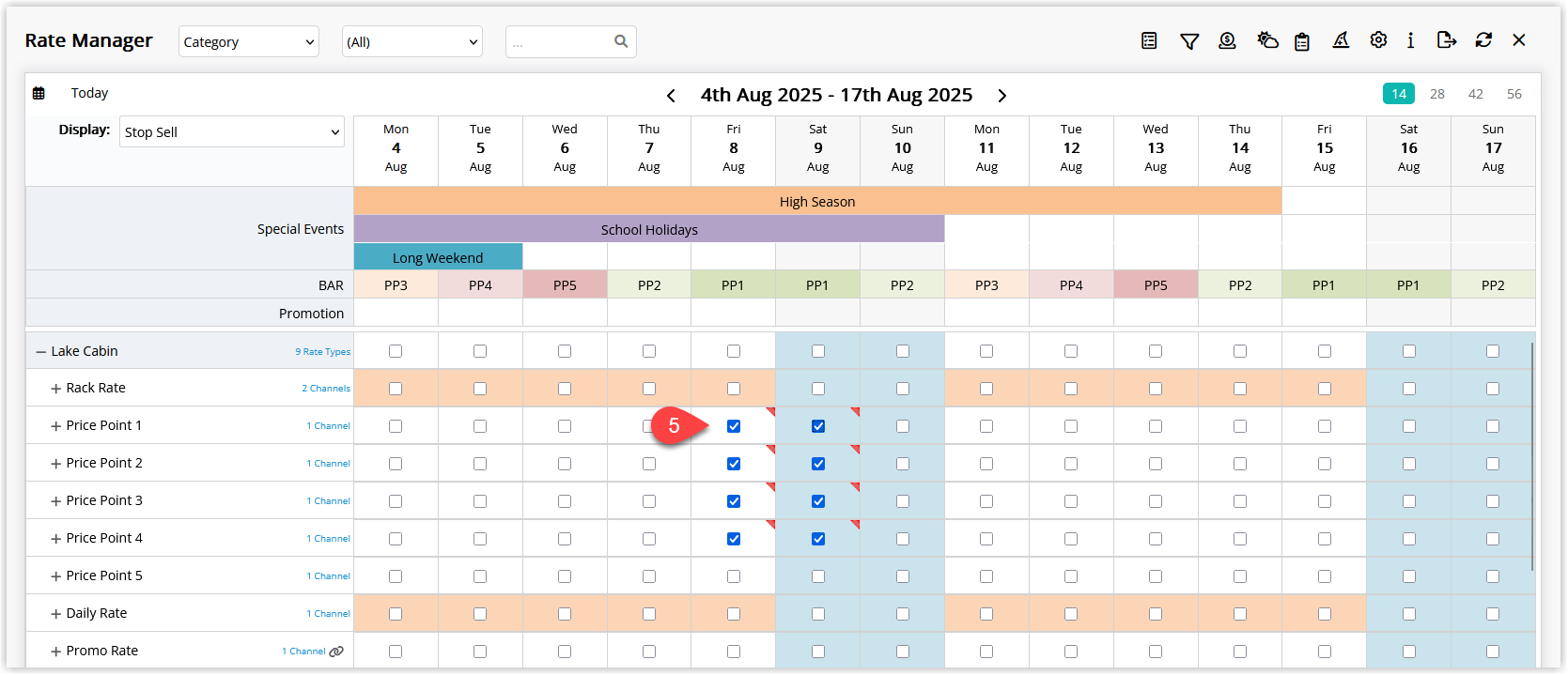Open the Daily Rate 1 Channel link
1568x675 pixels.
328,614
